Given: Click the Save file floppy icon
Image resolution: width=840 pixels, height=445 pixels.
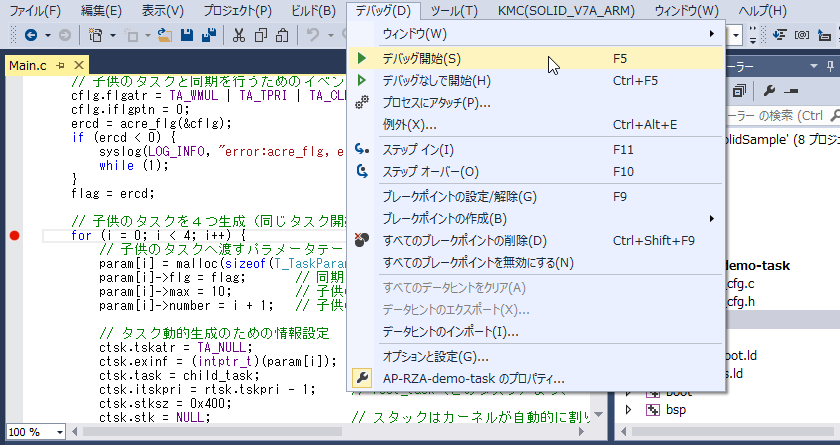Looking at the screenshot, I should (186, 35).
